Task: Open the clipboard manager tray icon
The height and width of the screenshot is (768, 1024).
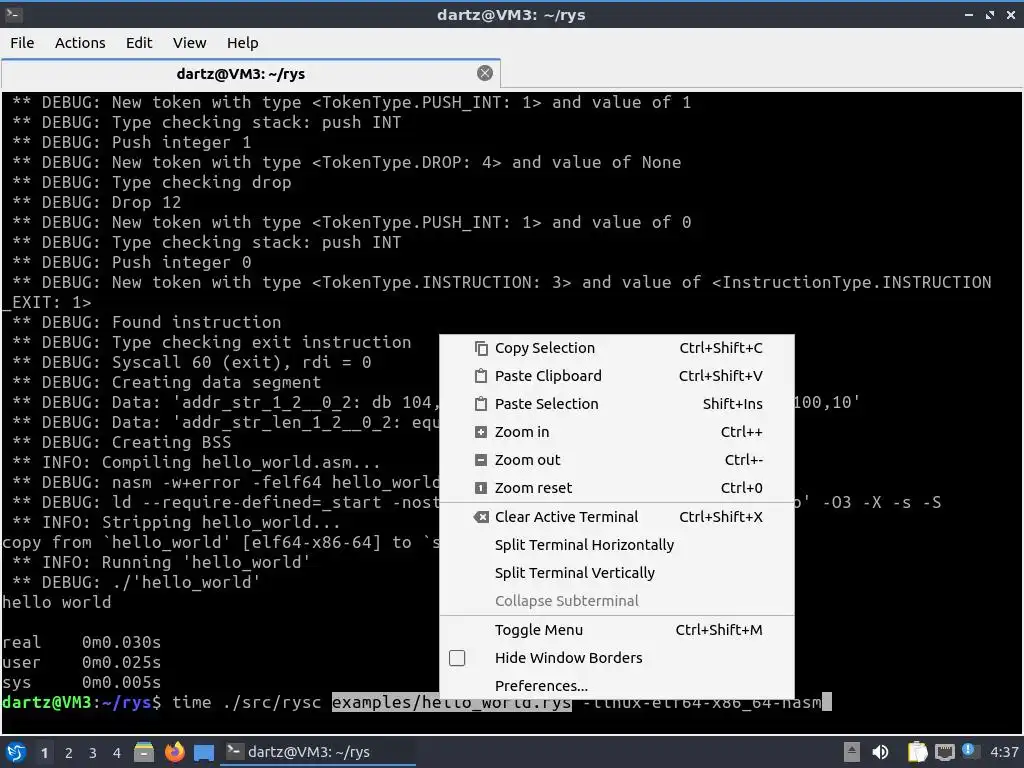Action: pos(917,752)
